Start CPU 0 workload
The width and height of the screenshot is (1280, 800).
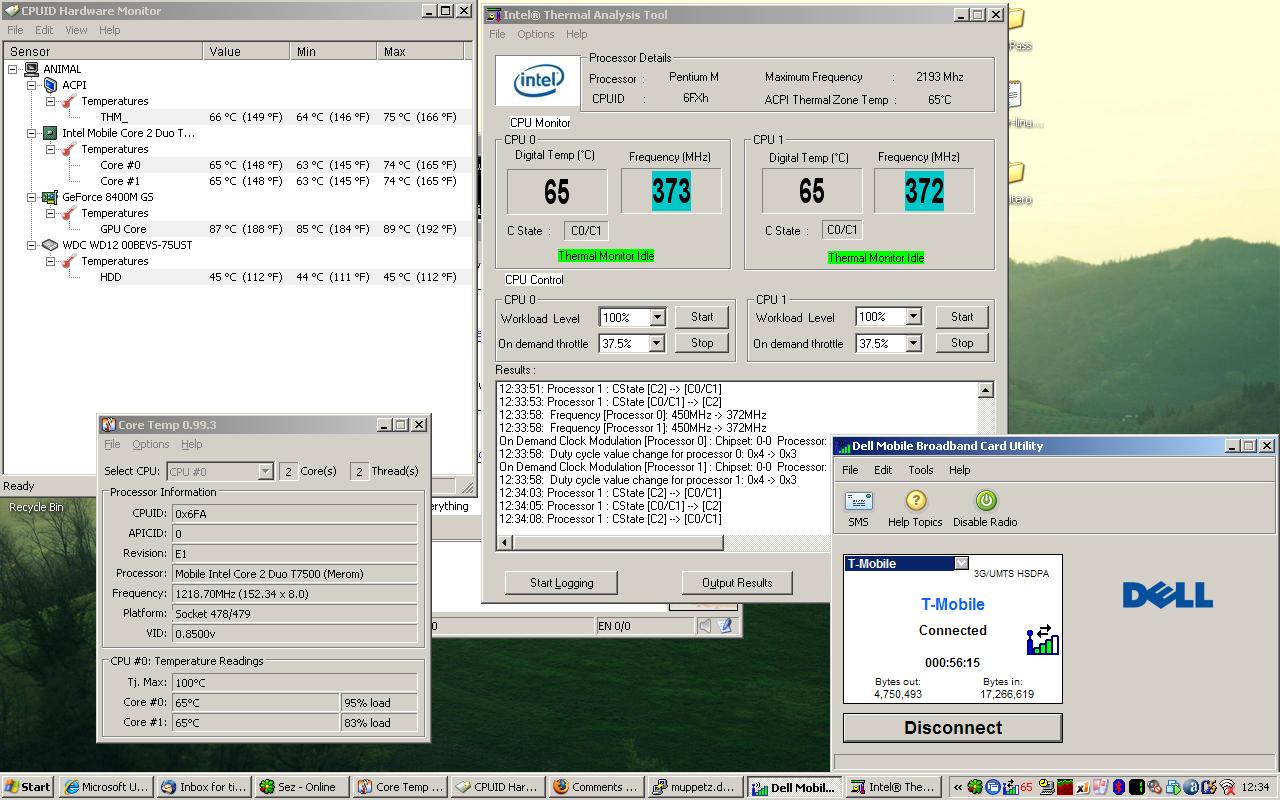(x=702, y=317)
